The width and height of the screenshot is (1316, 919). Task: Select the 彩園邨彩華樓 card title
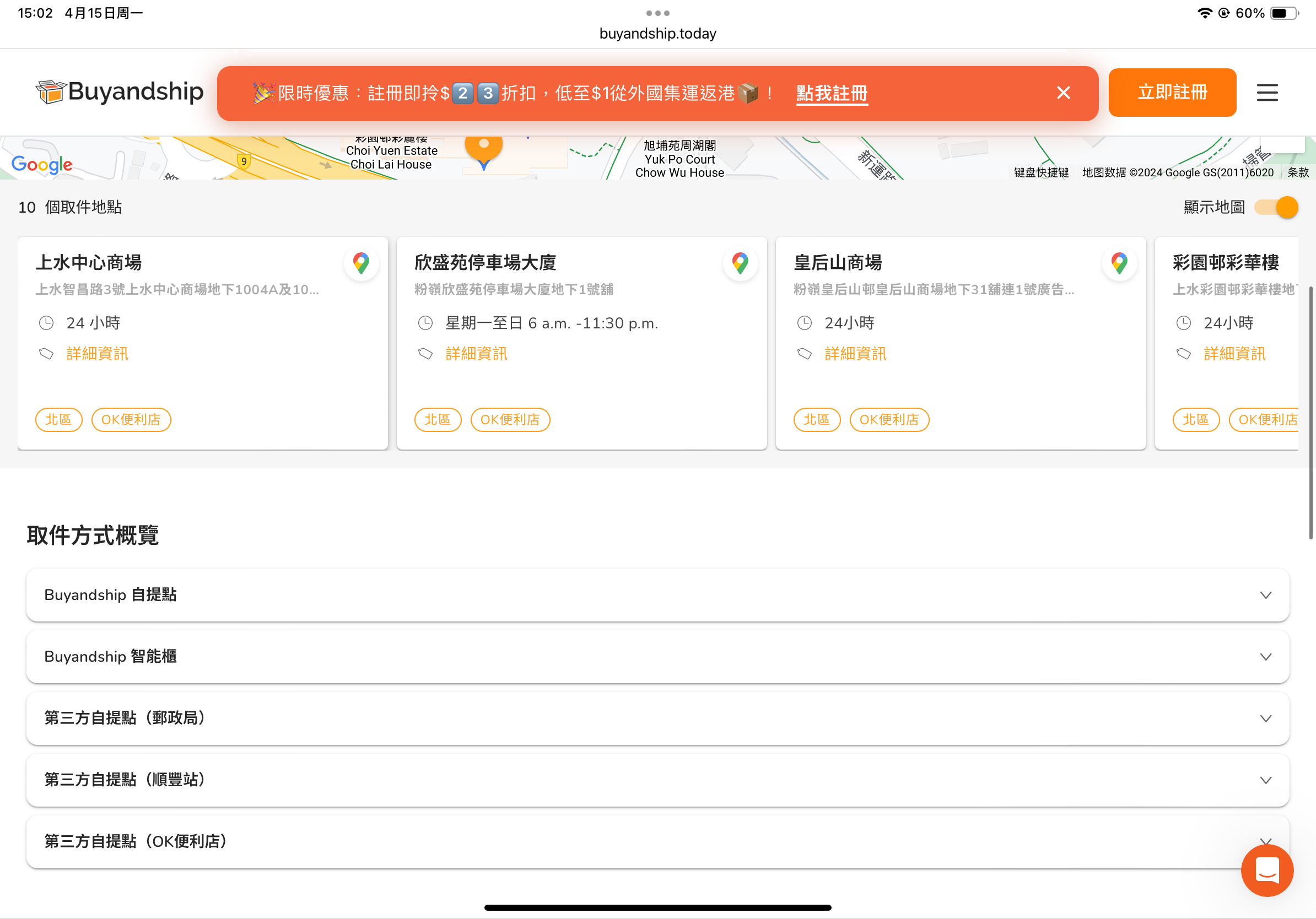1226,262
